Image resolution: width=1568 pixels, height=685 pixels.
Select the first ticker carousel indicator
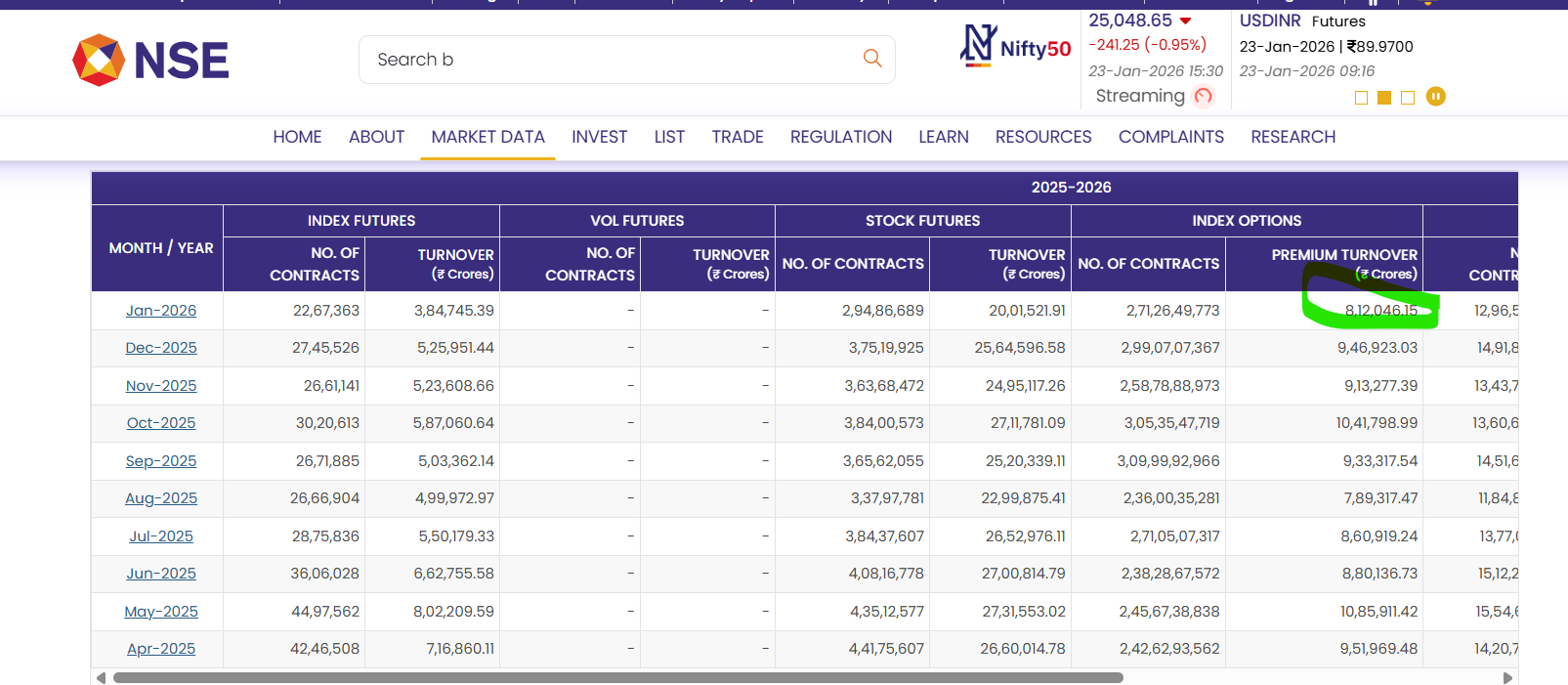tap(1361, 98)
